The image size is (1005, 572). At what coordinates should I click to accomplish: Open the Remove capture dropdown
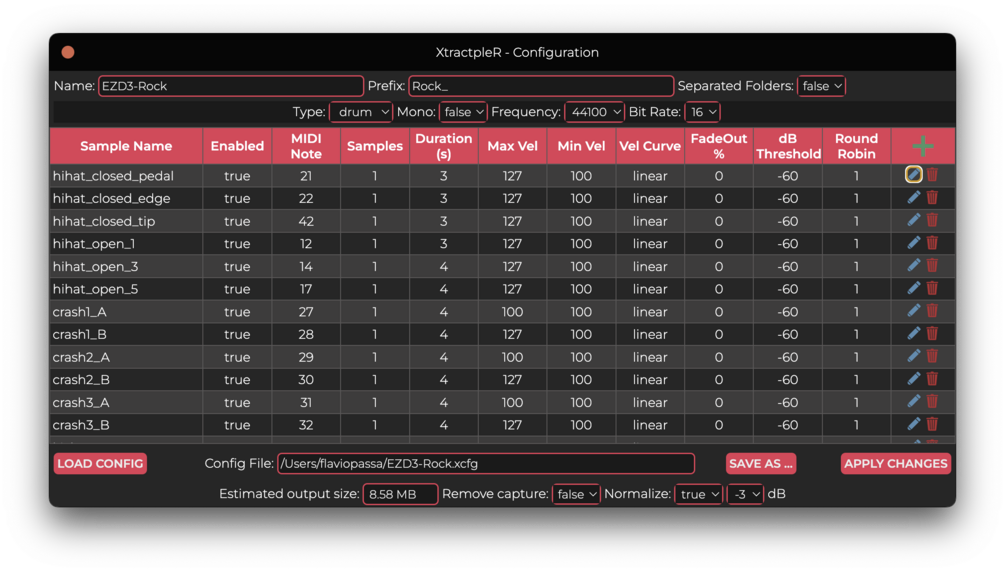pyautogui.click(x=576, y=494)
